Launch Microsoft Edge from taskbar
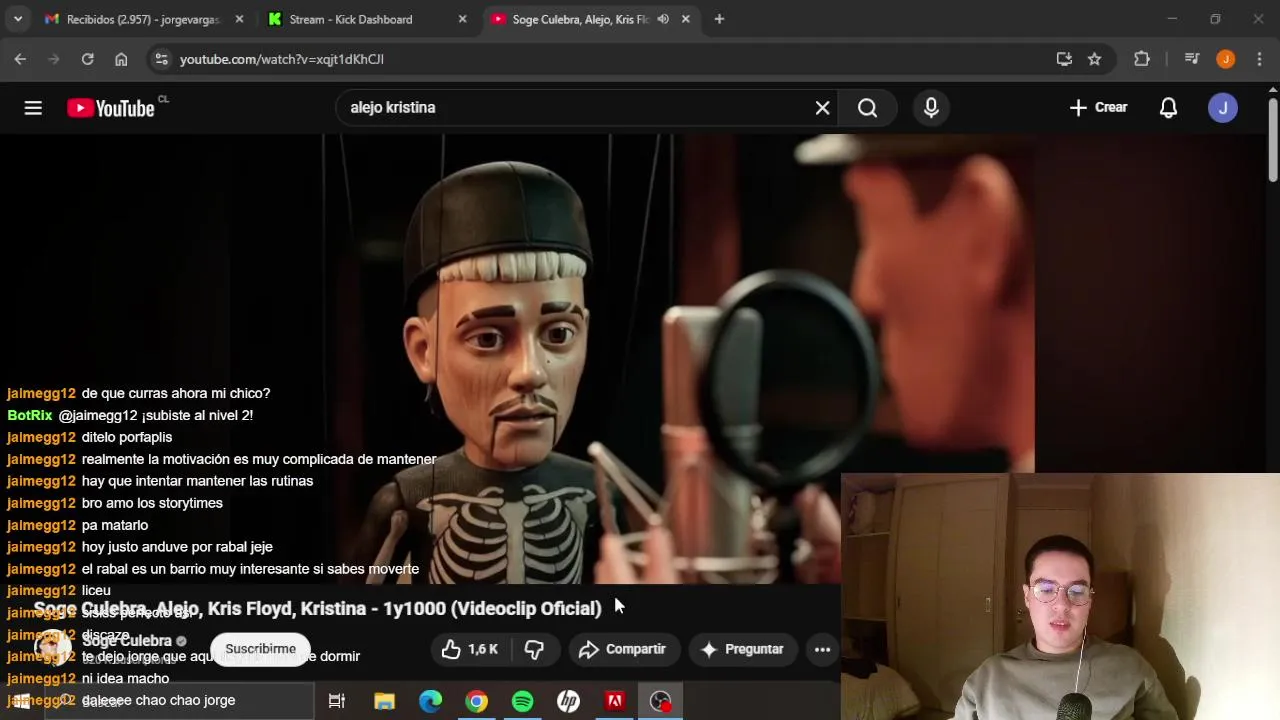The width and height of the screenshot is (1280, 720). pyautogui.click(x=430, y=701)
